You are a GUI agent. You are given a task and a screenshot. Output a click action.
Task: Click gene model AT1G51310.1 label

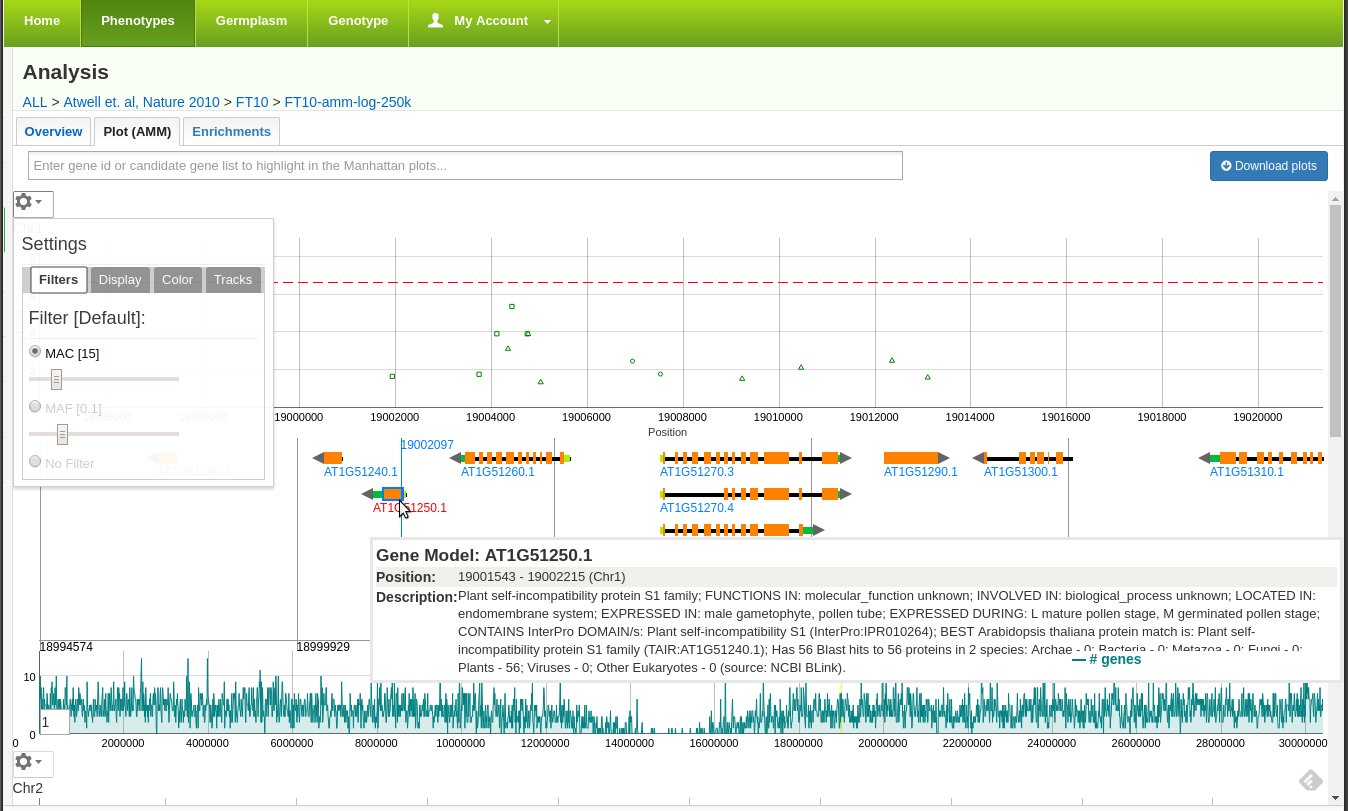(1247, 472)
